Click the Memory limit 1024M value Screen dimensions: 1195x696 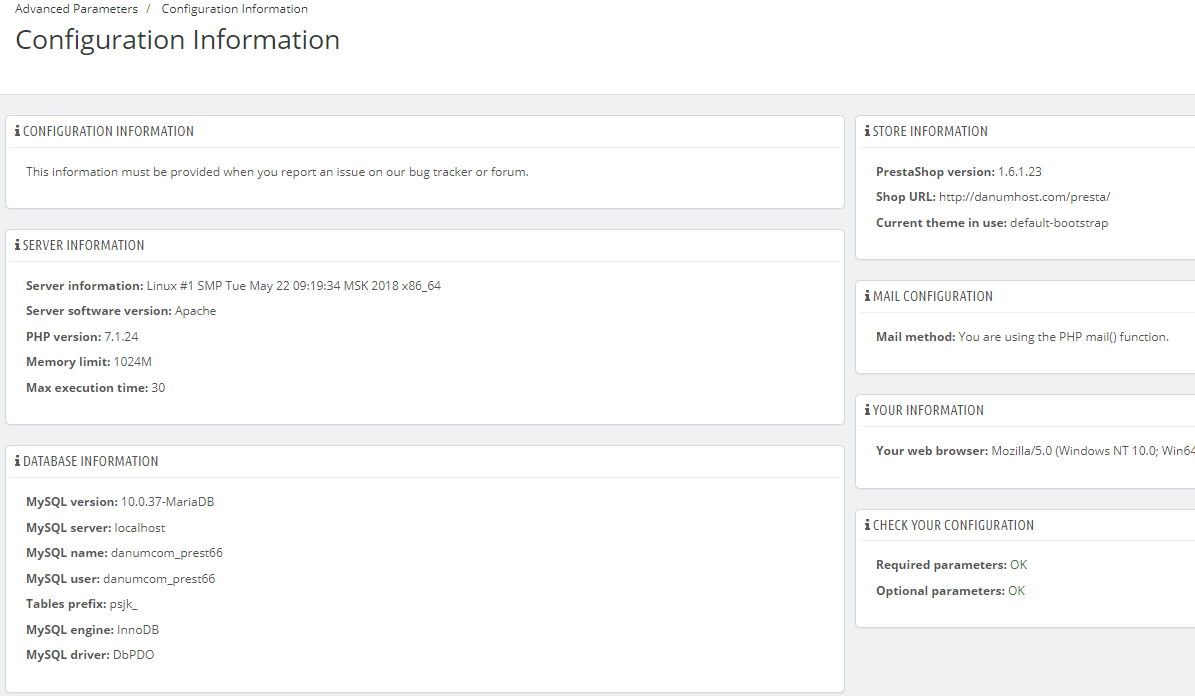133,362
